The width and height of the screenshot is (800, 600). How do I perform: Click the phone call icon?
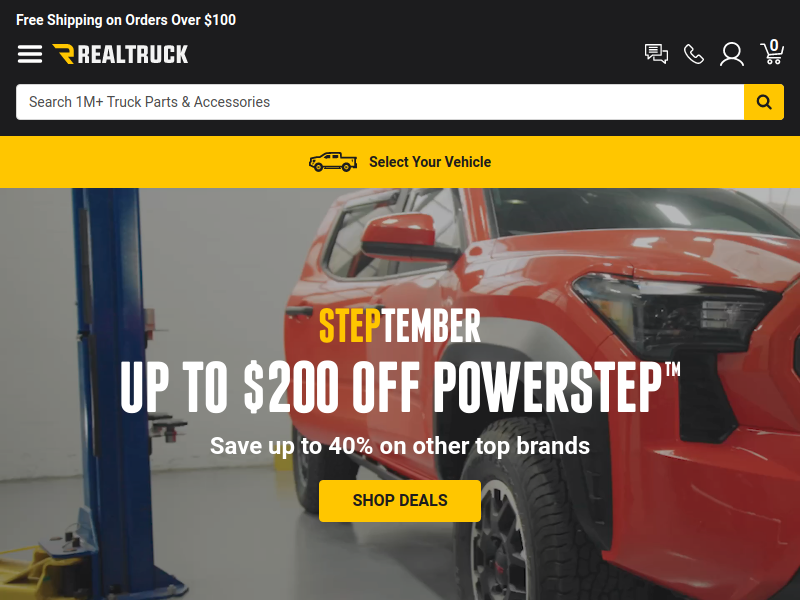(694, 54)
